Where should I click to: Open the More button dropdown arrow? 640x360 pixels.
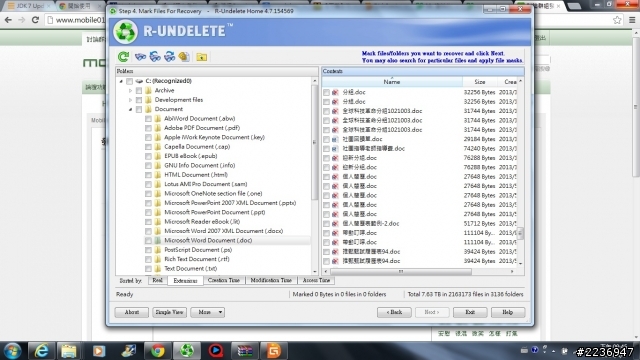(x=220, y=312)
